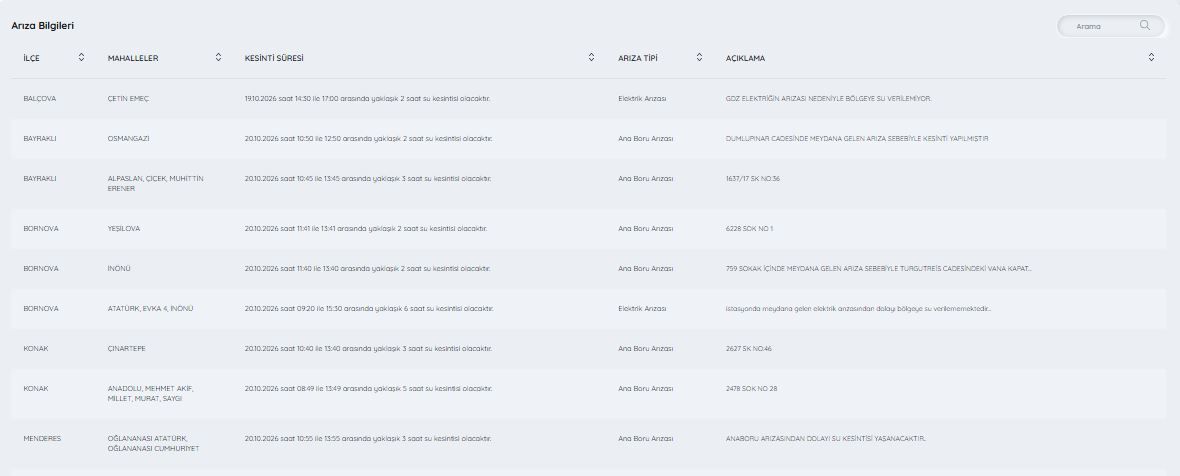
Task: Select ATATÜRK, EVKA 4, İNÖNÜ cell
Action: [151, 308]
